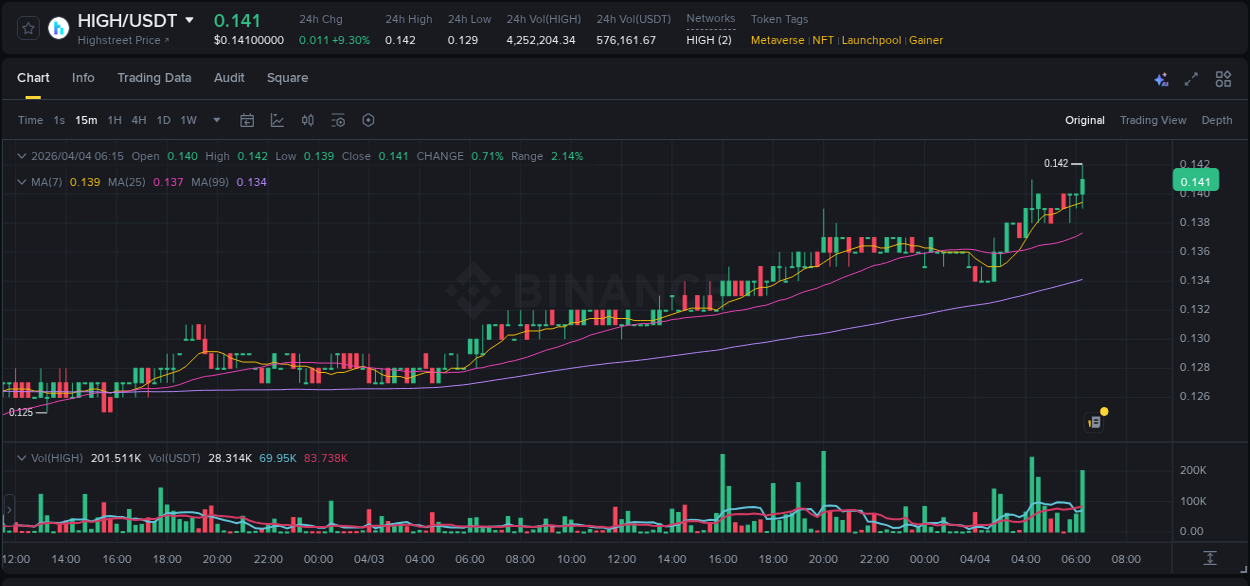Switch to Depth chart view
Image resolution: width=1250 pixels, height=586 pixels.
1217,119
